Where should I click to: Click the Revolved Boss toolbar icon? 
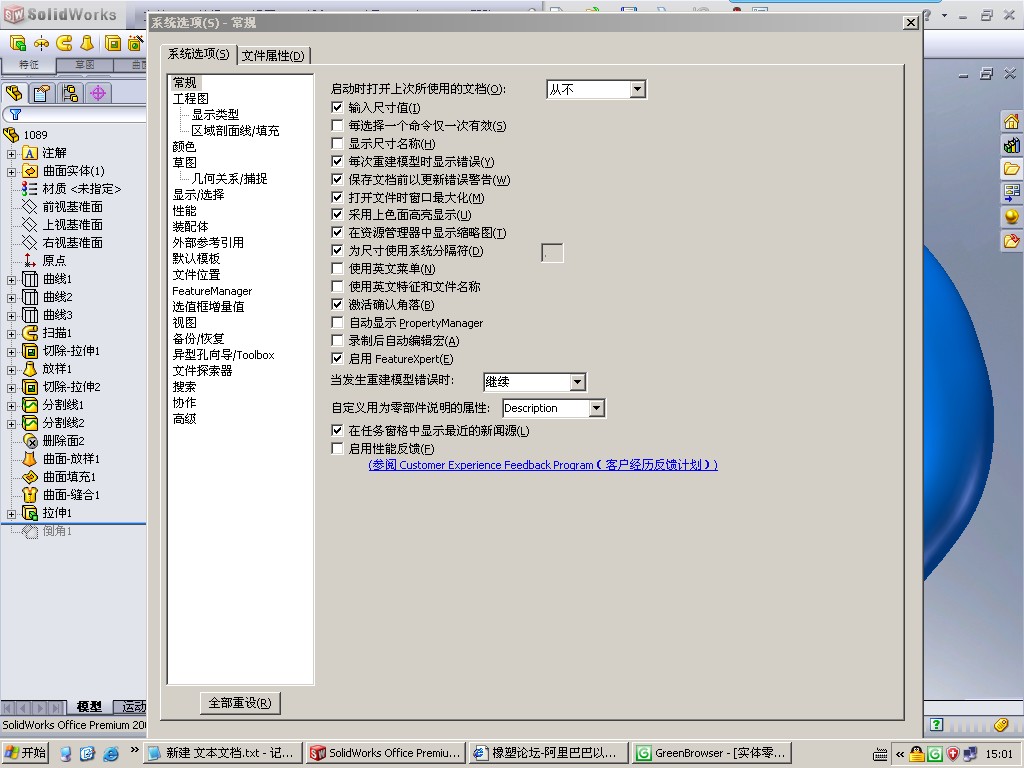click(x=41, y=44)
